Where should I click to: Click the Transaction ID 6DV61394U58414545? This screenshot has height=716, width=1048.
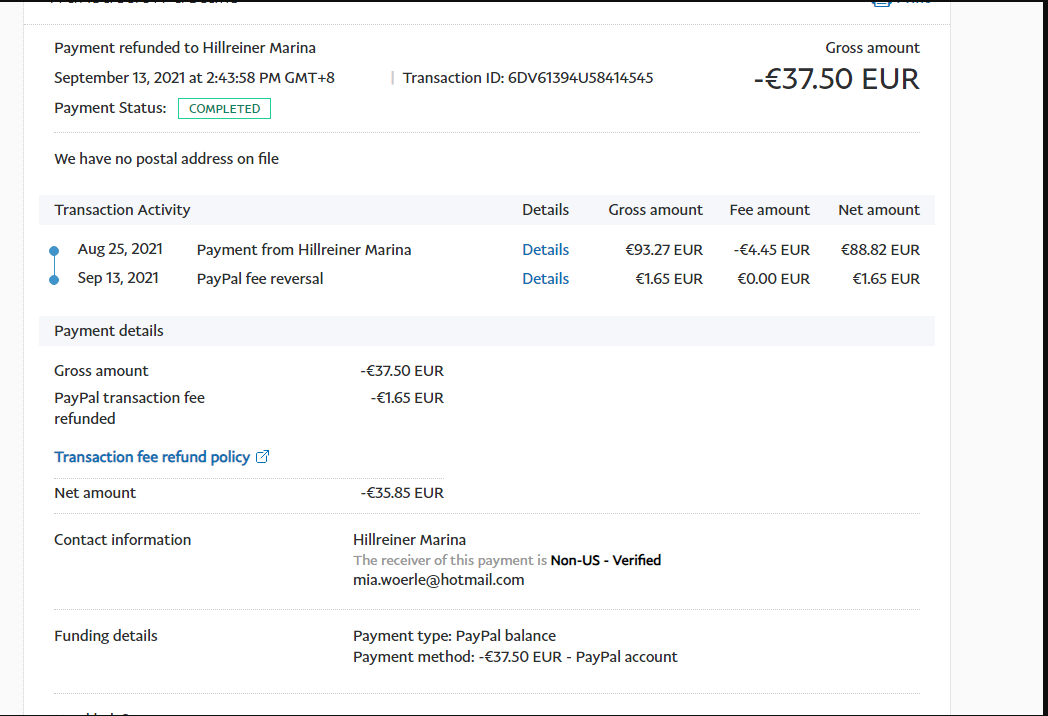(580, 78)
